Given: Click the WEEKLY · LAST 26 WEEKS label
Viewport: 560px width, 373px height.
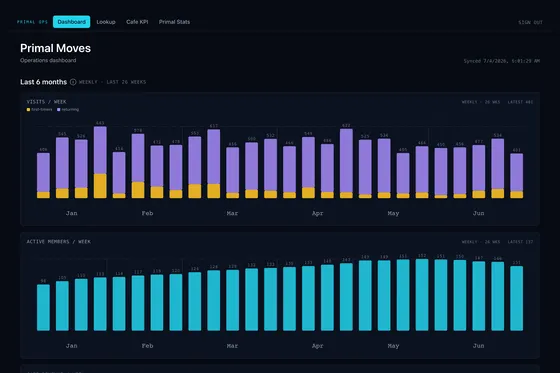Looking at the screenshot, I should [x=112, y=82].
